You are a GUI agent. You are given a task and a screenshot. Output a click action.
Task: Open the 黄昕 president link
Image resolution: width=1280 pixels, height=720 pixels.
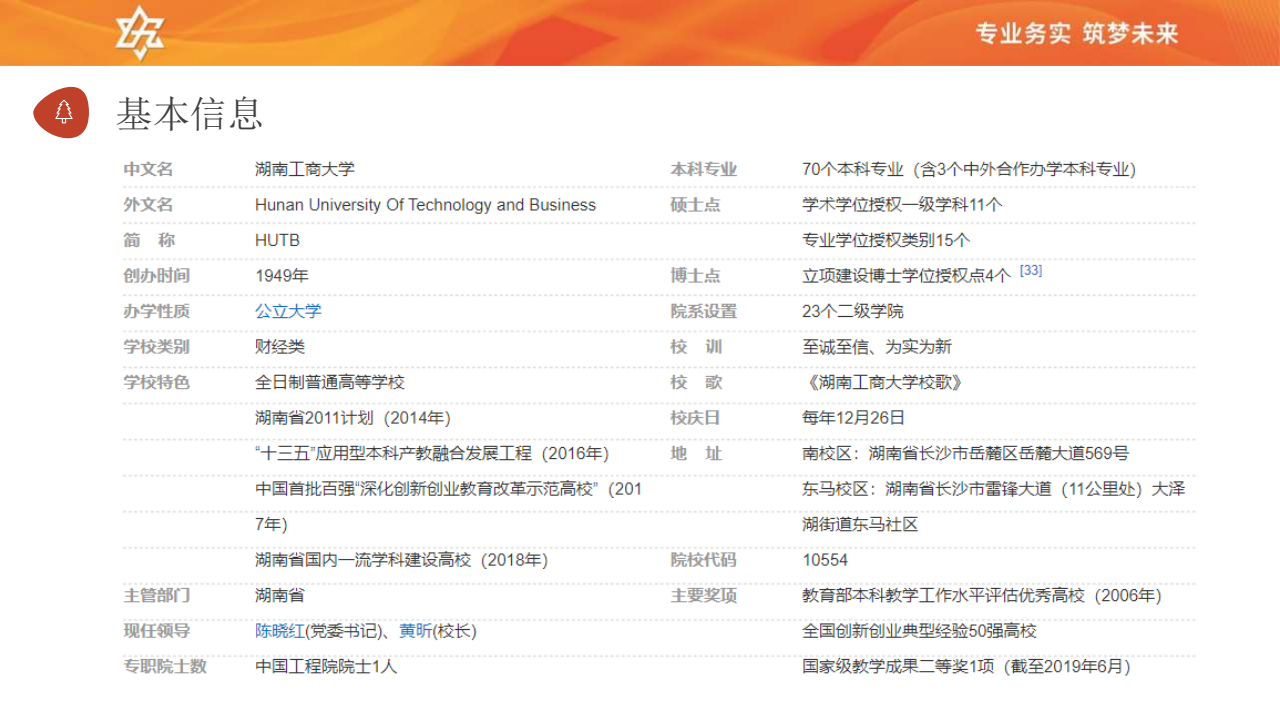[x=415, y=631]
